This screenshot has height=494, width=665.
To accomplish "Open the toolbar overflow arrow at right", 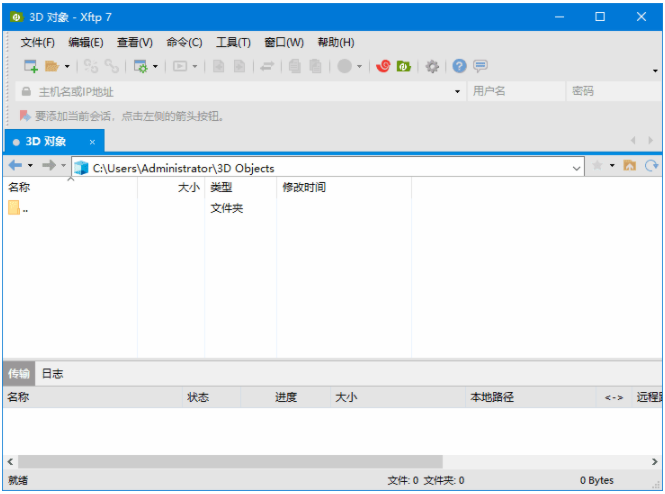I will (655, 71).
